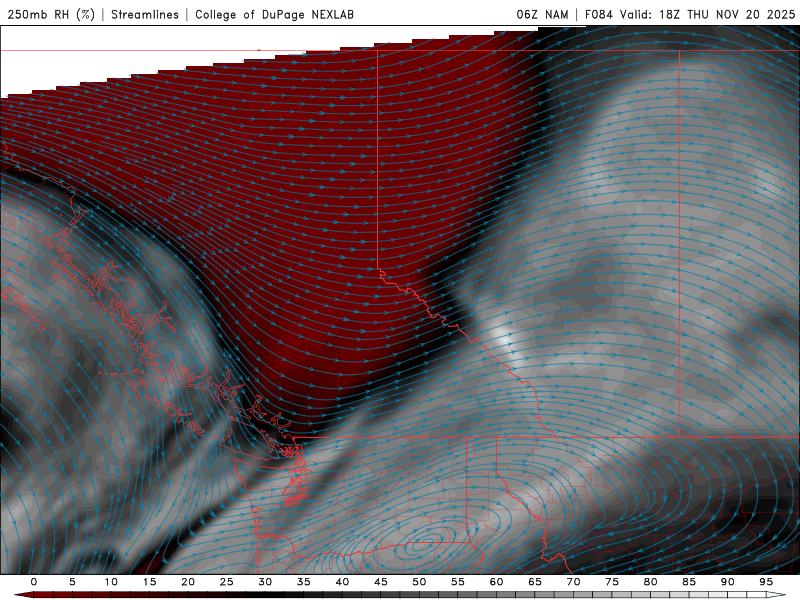
Task: Click the colorbar label "15"
Action: [149, 582]
